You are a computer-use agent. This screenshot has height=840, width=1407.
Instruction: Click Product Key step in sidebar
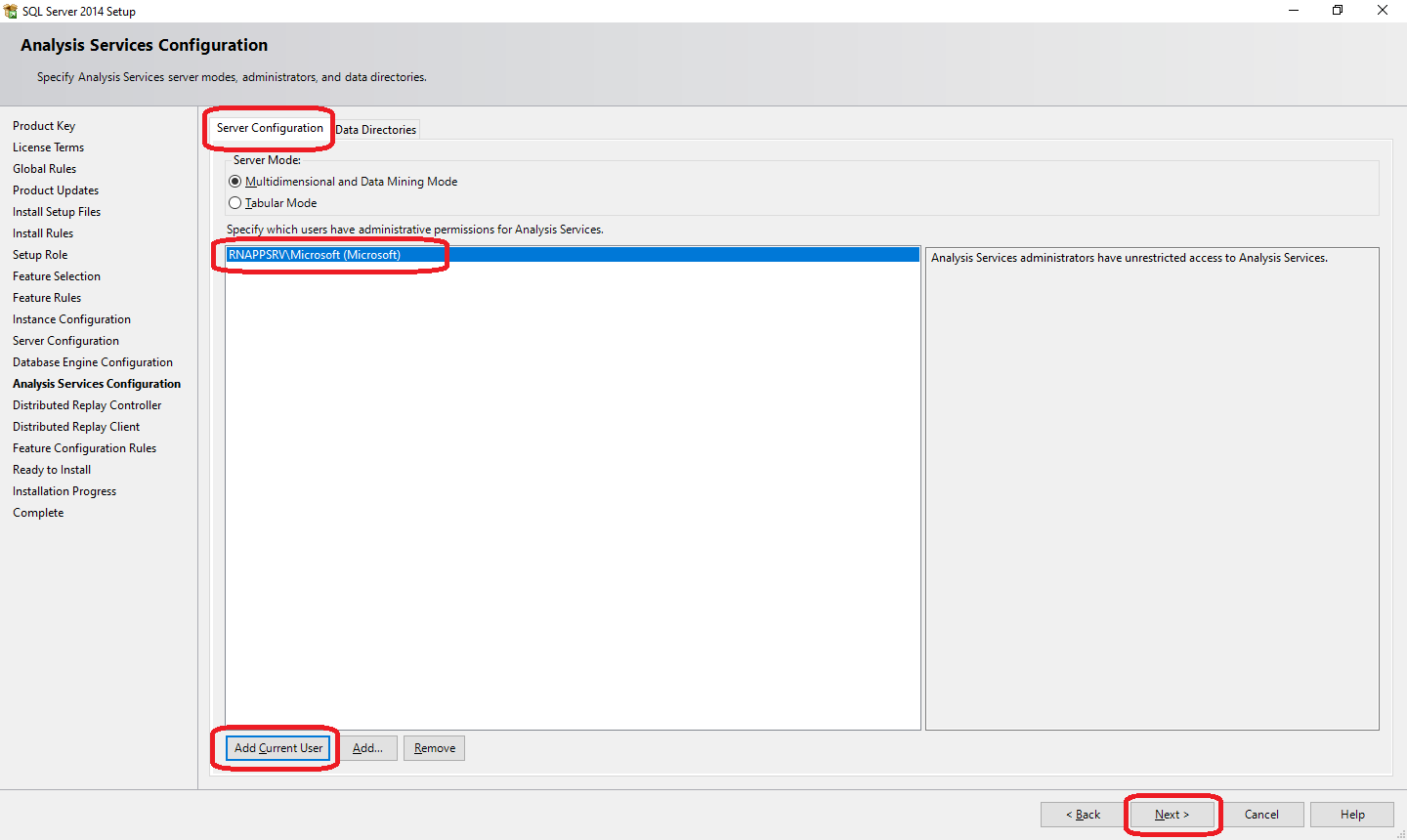pos(44,126)
